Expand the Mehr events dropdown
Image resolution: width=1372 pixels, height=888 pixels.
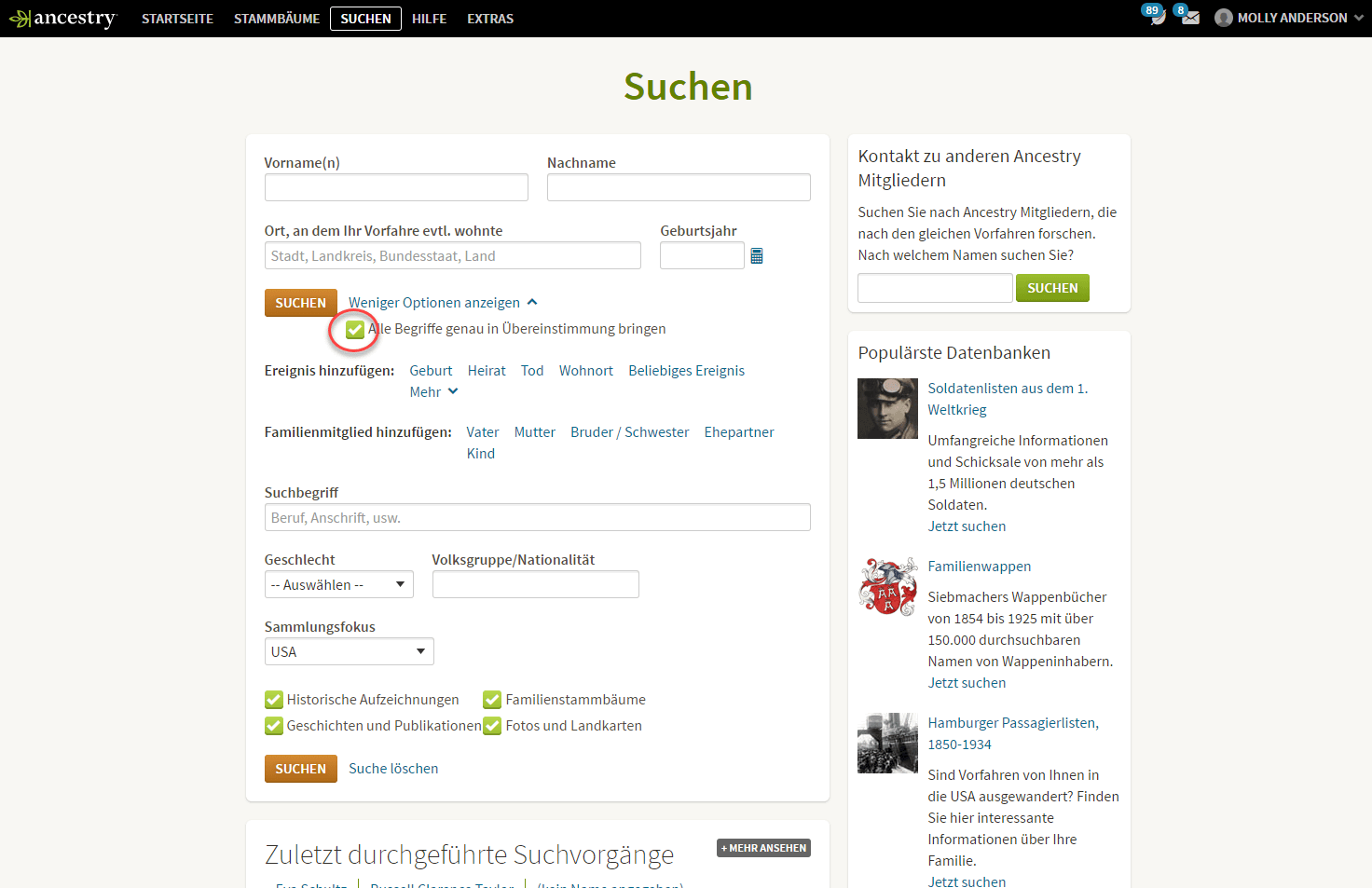(x=434, y=392)
